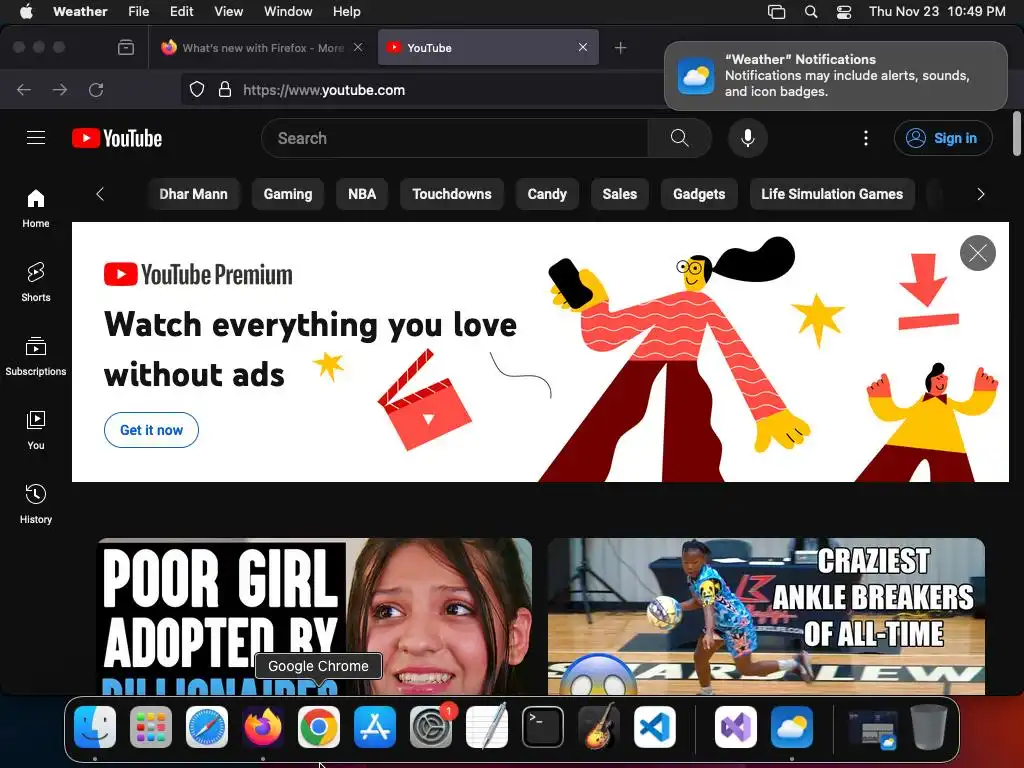The image size is (1024, 768).
Task: Open Spotlight search in menu bar
Action: (x=810, y=12)
